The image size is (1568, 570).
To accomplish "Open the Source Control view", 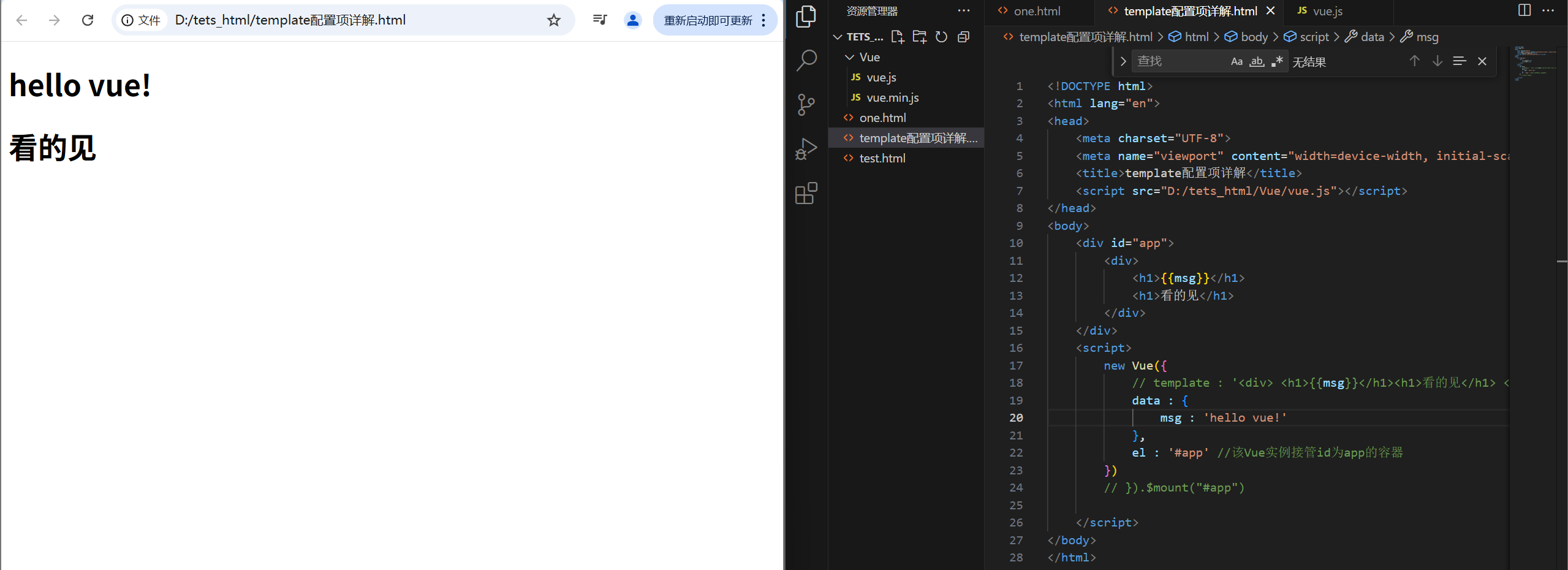I will (x=806, y=105).
